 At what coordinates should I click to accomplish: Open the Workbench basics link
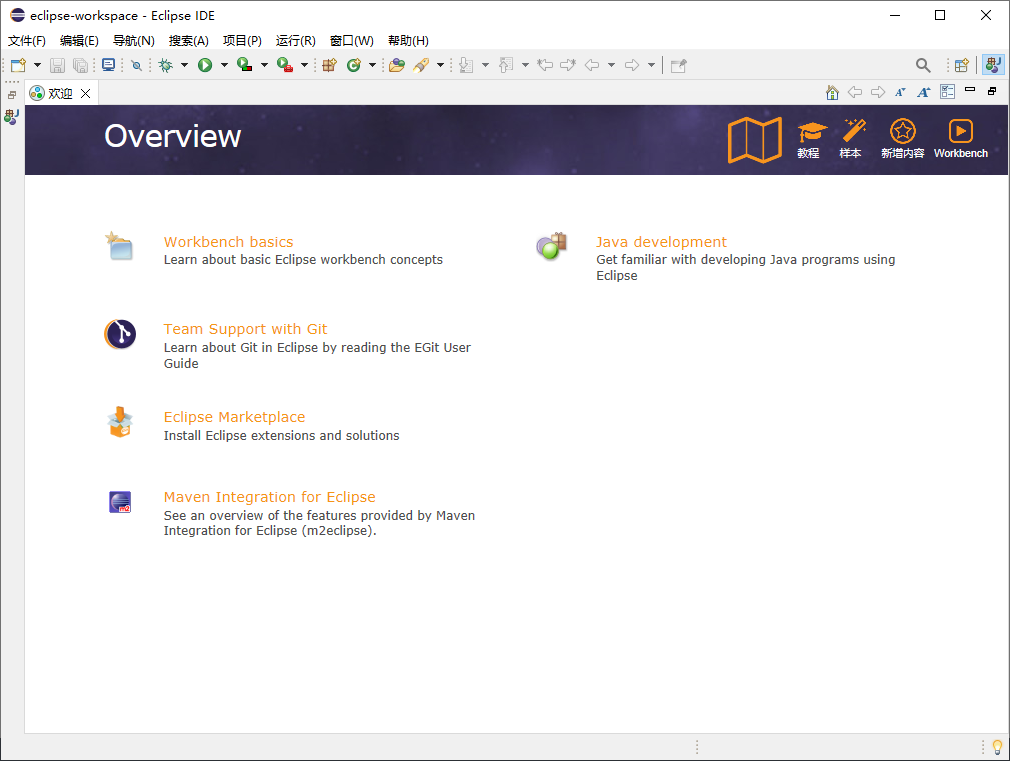click(229, 242)
